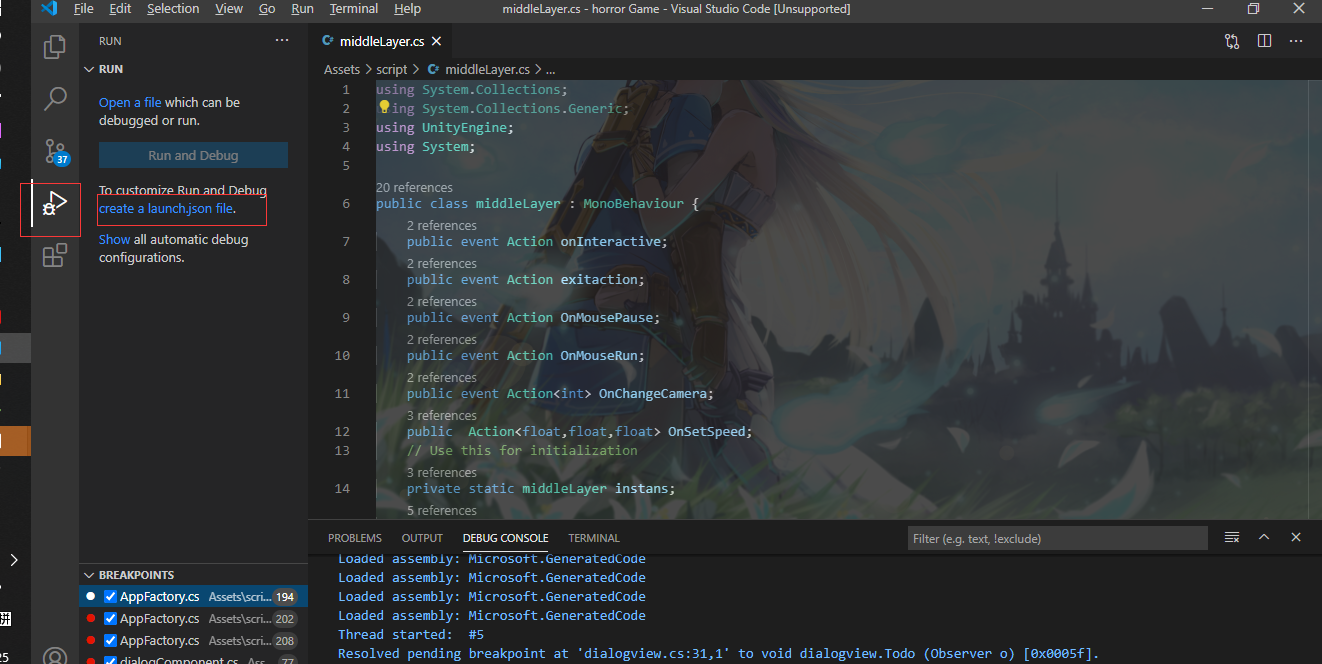Collapse the RUN section header

click(89, 69)
